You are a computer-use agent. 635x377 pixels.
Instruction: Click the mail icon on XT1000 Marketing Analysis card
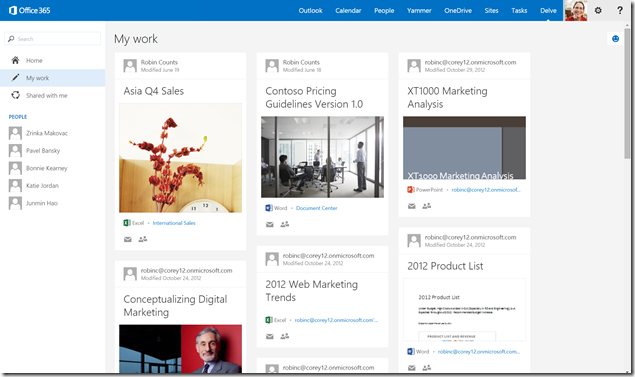point(411,206)
